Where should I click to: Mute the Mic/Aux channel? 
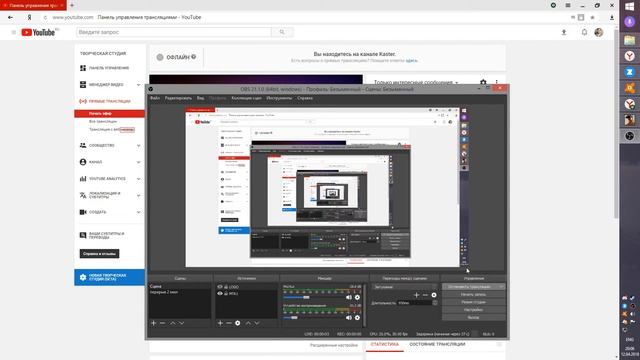[349, 298]
